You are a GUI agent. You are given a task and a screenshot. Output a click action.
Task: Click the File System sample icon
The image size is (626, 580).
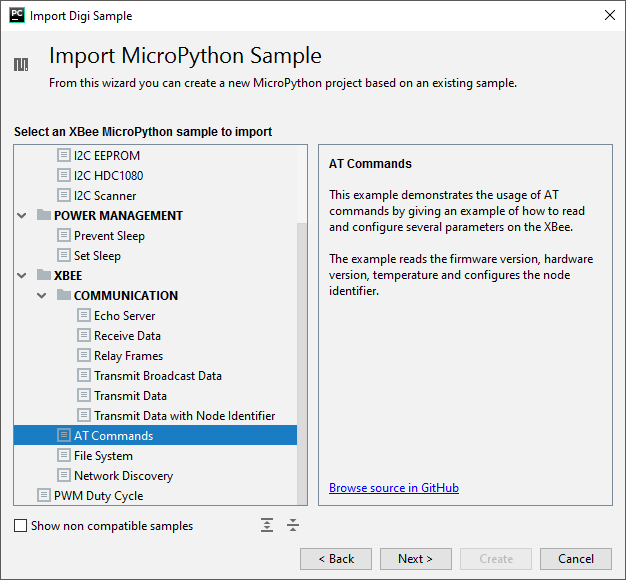tap(64, 456)
